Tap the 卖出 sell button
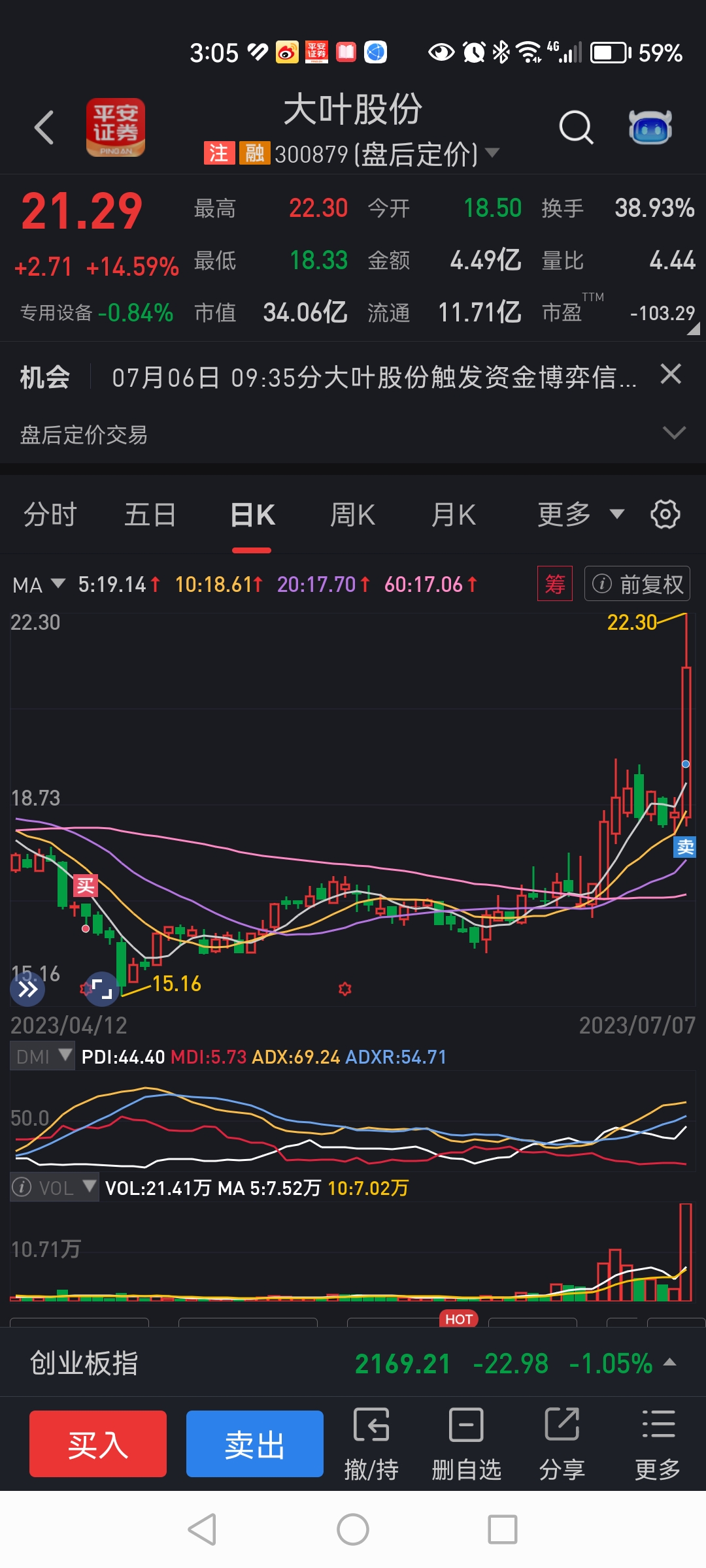Image resolution: width=706 pixels, height=1568 pixels. (x=255, y=1444)
